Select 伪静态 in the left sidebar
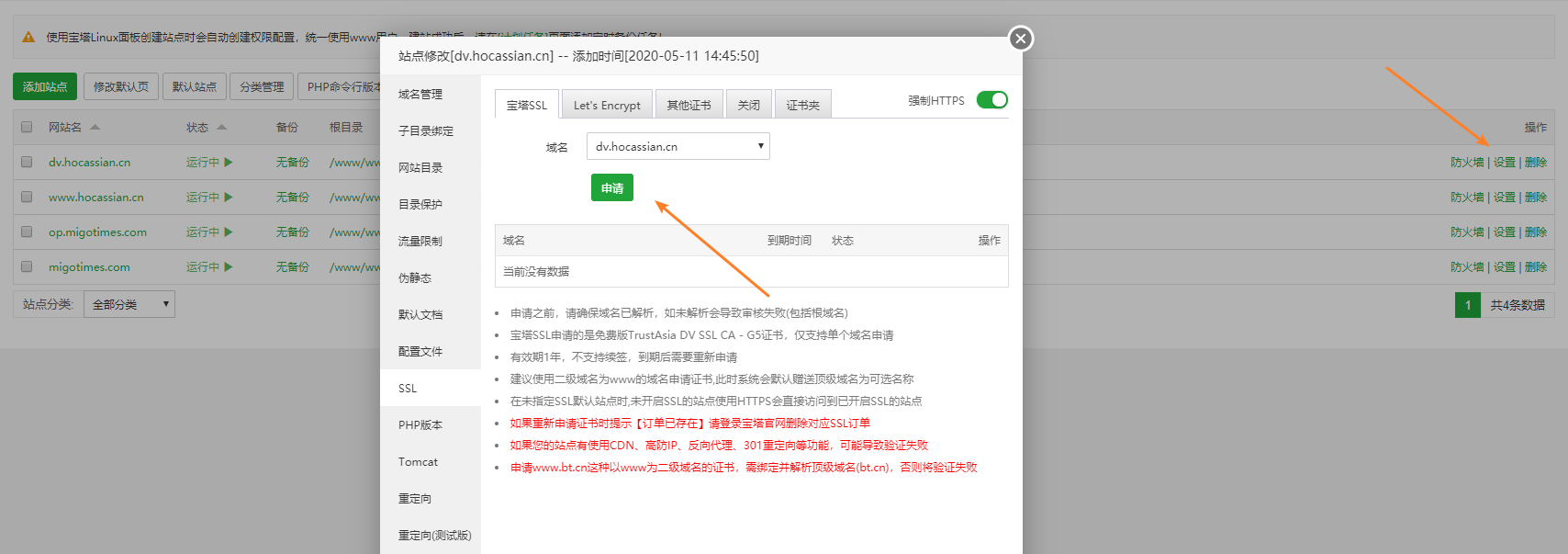 (x=415, y=277)
